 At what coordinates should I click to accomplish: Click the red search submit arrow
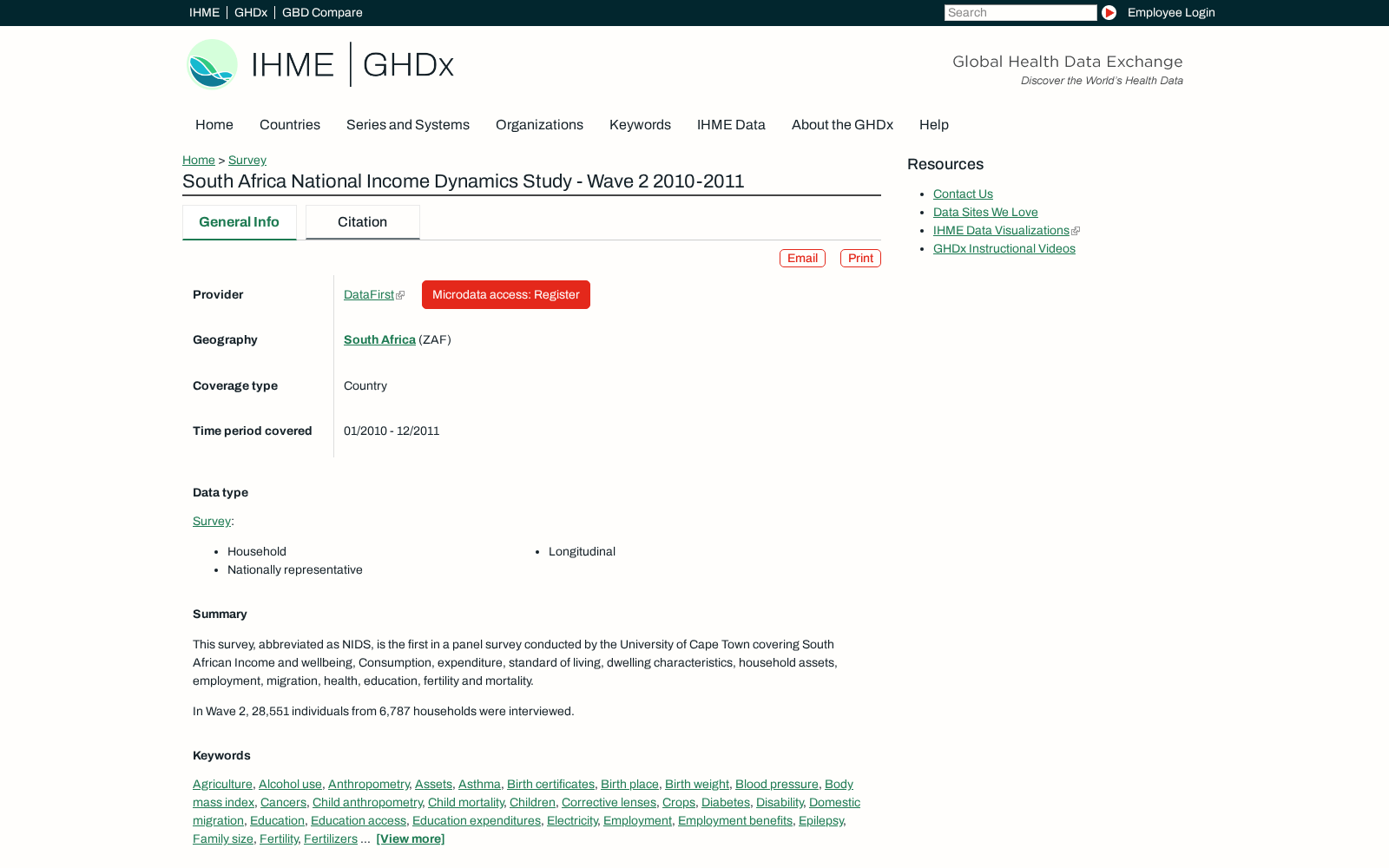pyautogui.click(x=1109, y=12)
